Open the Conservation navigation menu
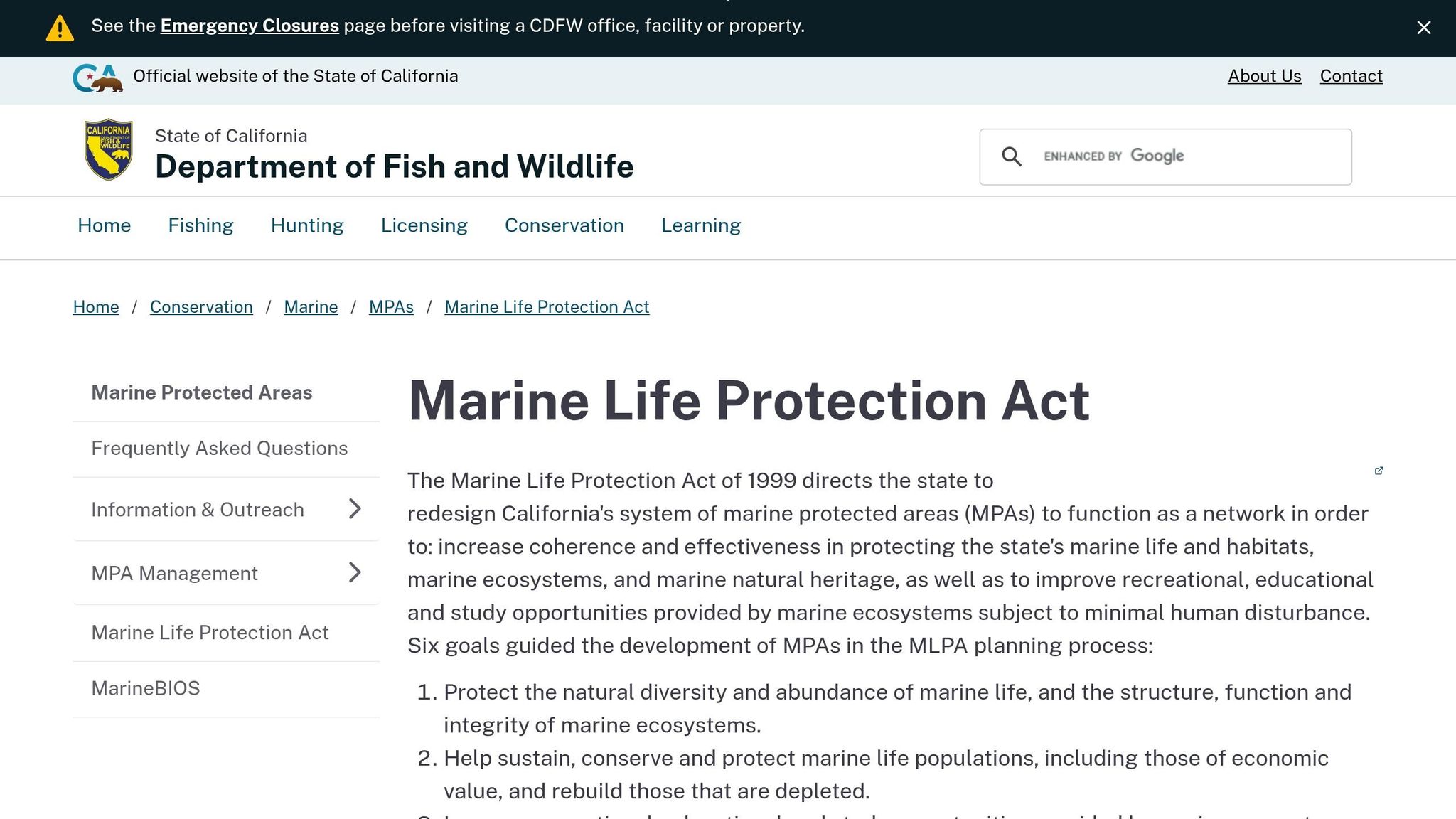The width and height of the screenshot is (1456, 819). pos(564,225)
